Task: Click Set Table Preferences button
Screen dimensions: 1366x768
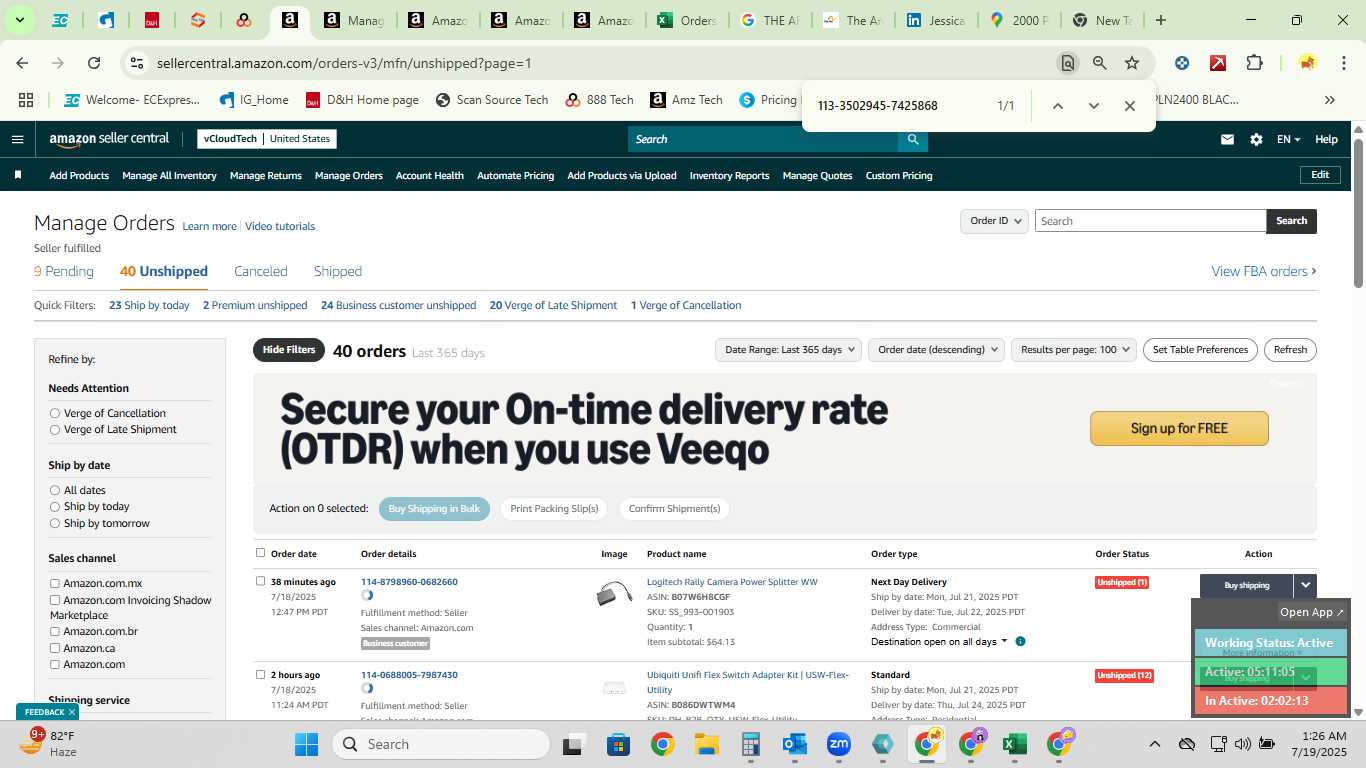Action: [1200, 350]
